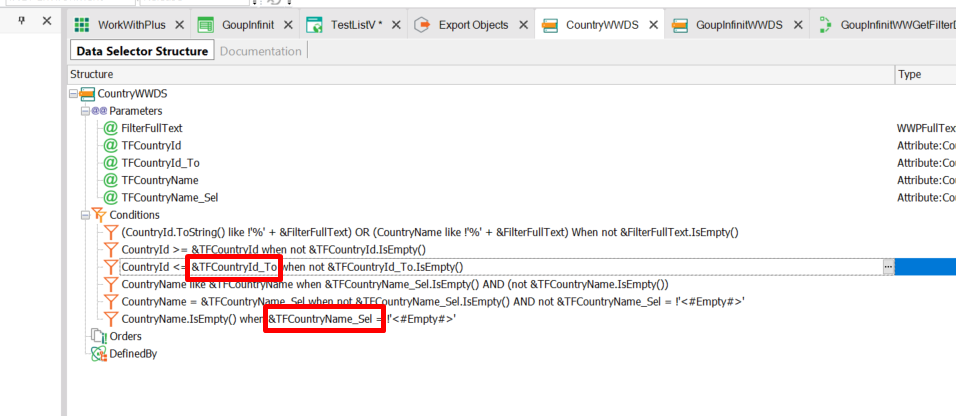Click the @ icon beside TFCountryId
956x416 pixels.
click(x=110, y=146)
